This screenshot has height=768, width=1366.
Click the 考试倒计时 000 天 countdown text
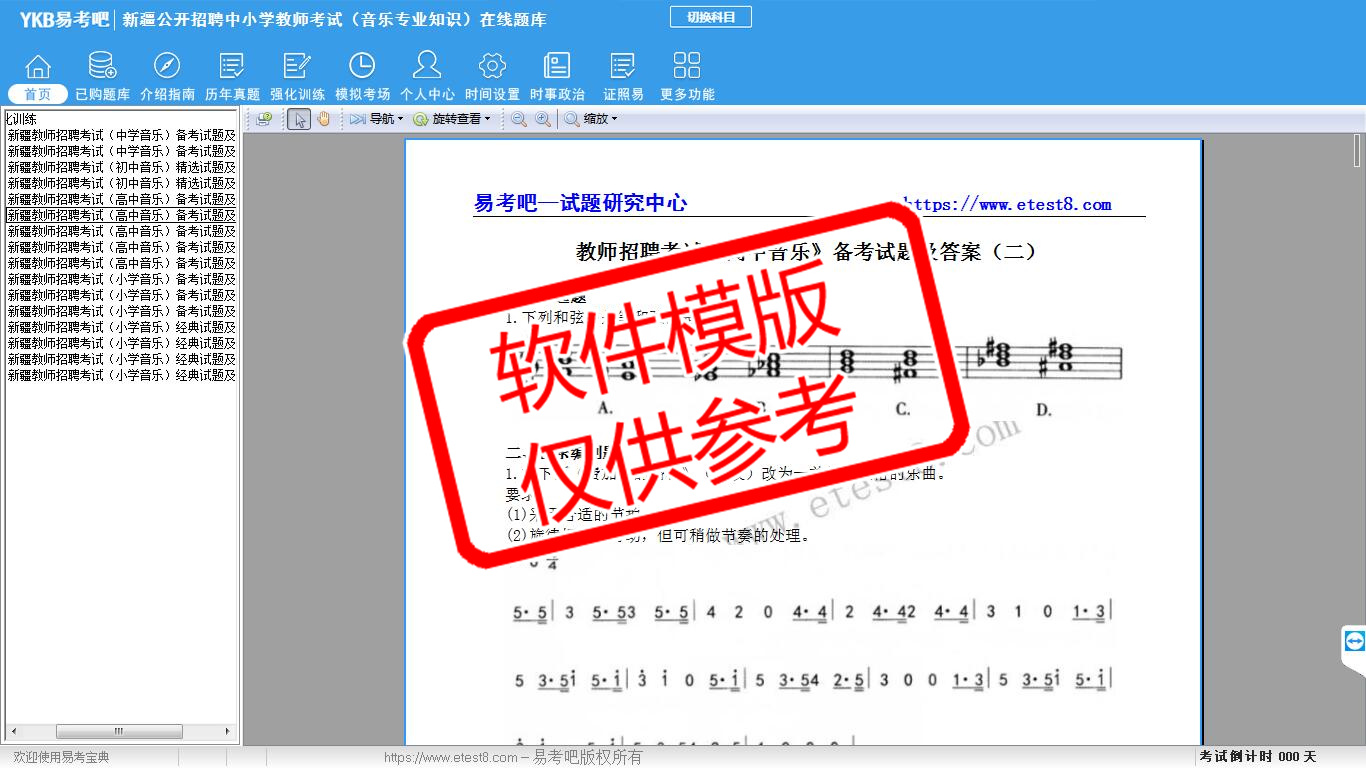1258,757
